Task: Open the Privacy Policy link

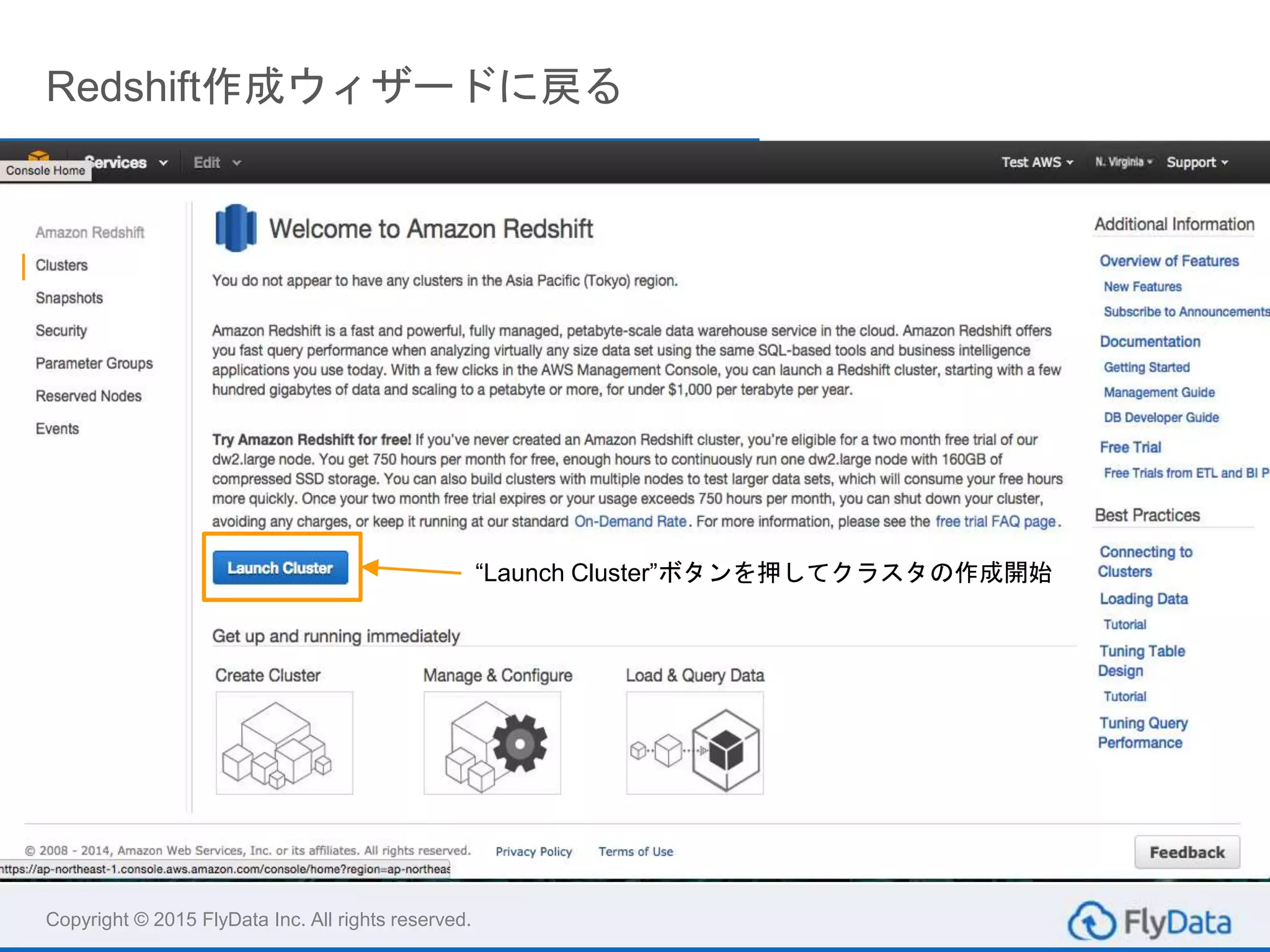Action: pyautogui.click(x=533, y=852)
